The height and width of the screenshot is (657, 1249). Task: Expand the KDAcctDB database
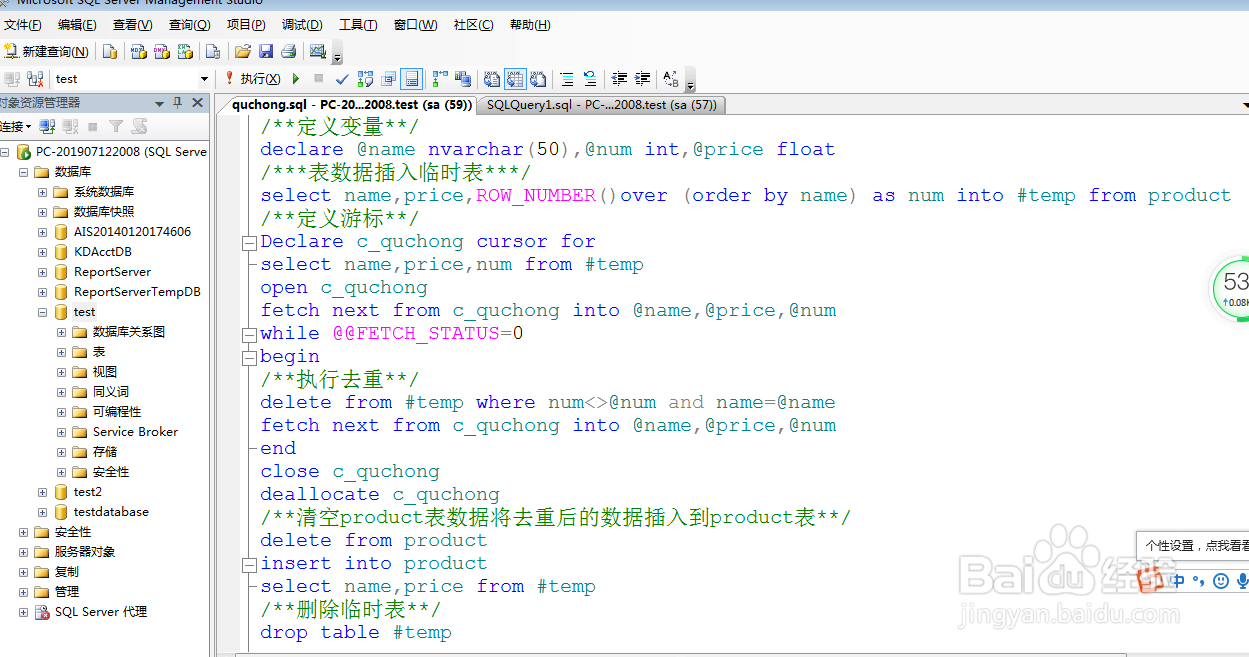coord(42,252)
